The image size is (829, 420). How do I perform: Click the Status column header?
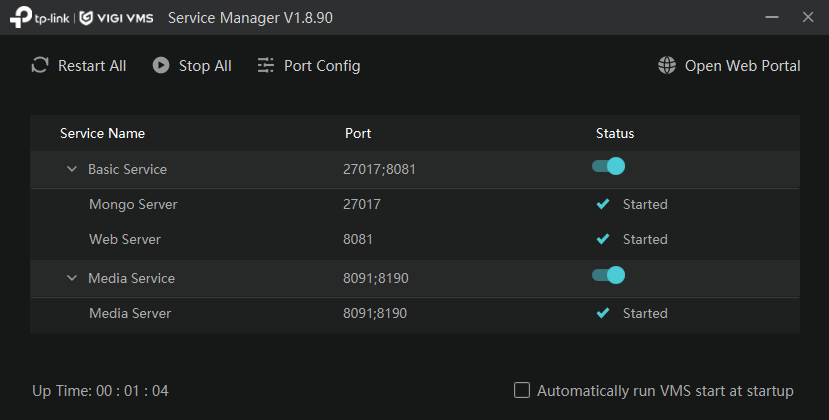point(615,133)
